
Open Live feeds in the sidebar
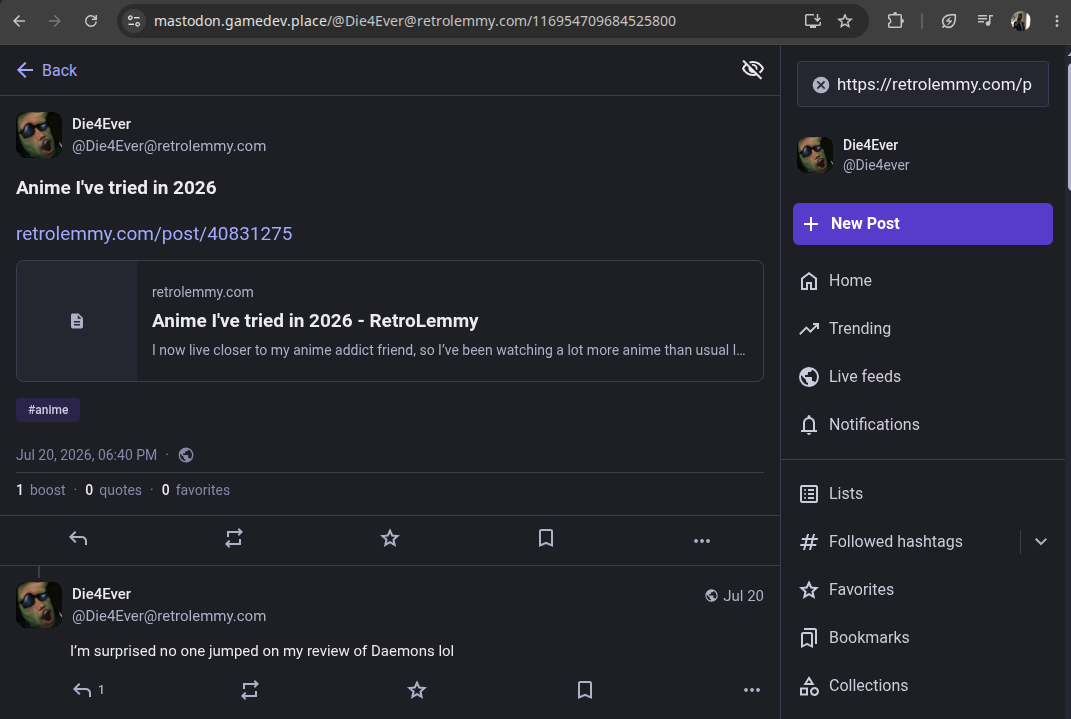click(x=850, y=376)
